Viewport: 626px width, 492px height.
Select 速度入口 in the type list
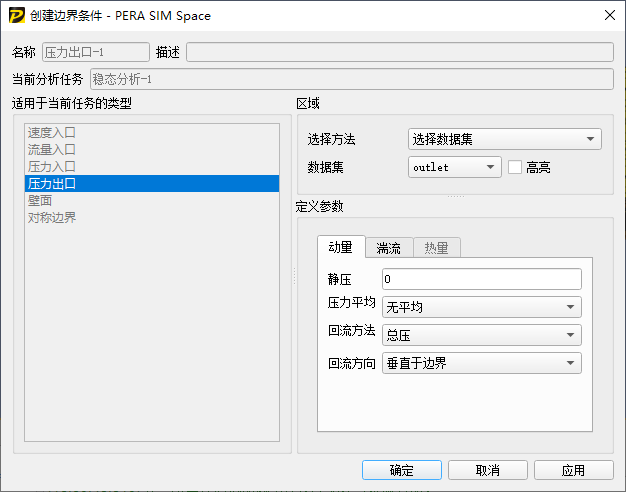click(x=152, y=132)
